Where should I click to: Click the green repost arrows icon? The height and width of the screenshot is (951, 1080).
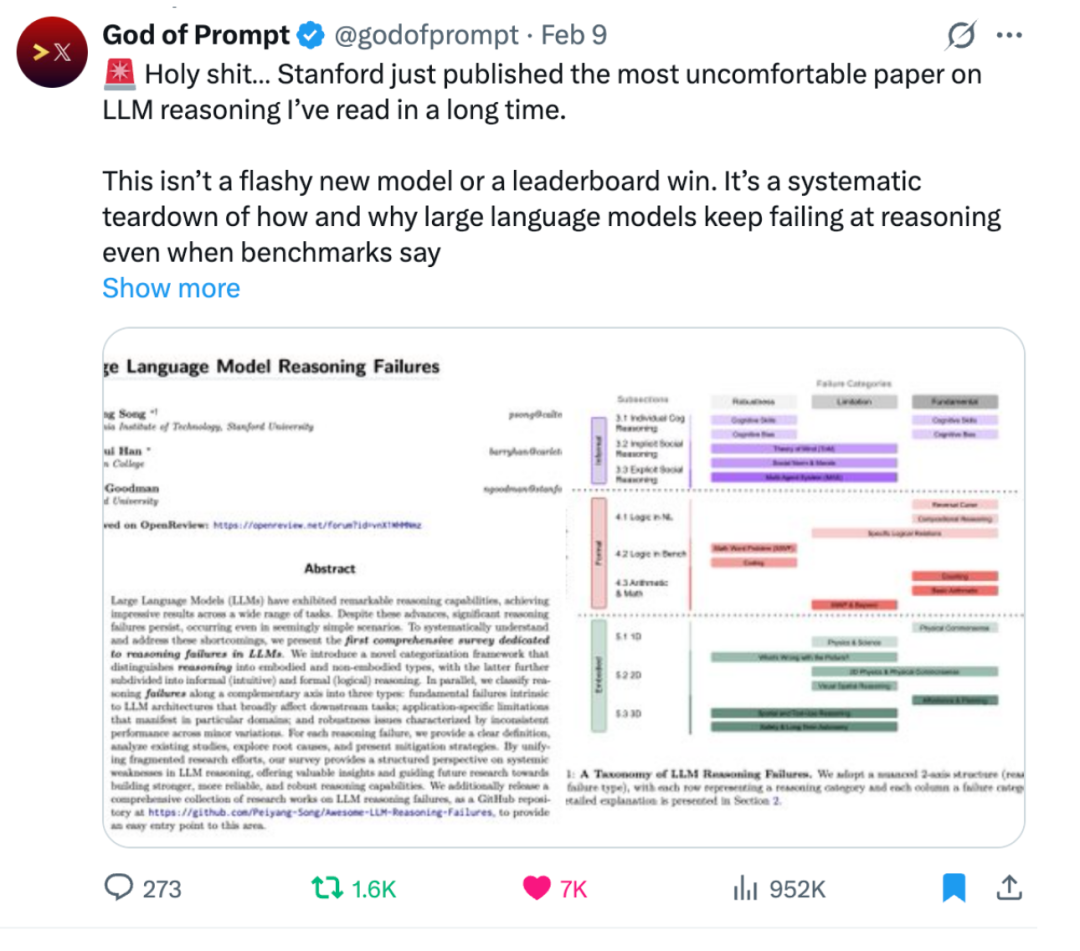tap(326, 887)
